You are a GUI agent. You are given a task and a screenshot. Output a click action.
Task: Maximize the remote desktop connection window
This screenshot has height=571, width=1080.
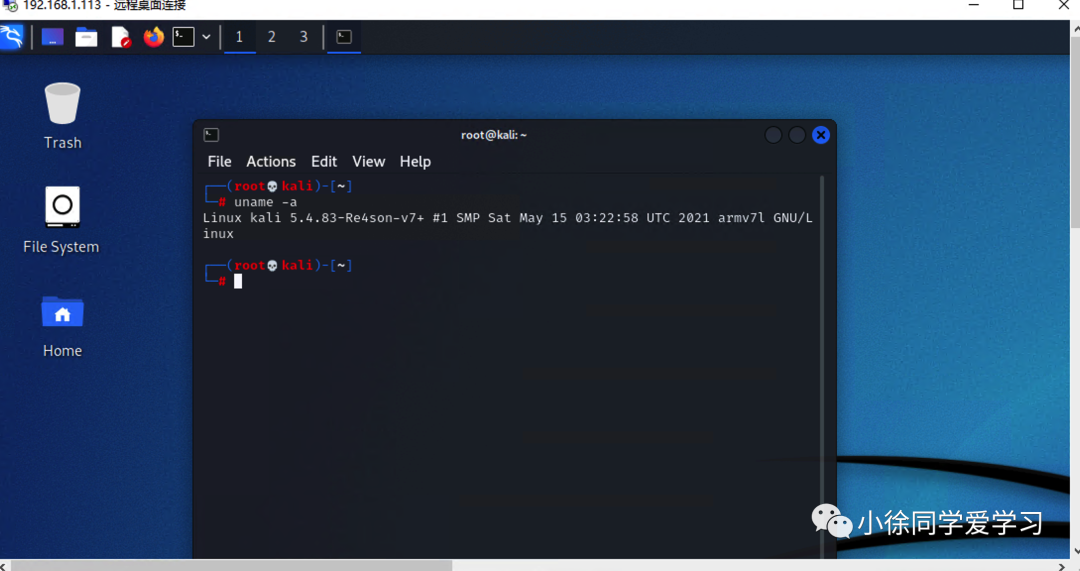1018,6
